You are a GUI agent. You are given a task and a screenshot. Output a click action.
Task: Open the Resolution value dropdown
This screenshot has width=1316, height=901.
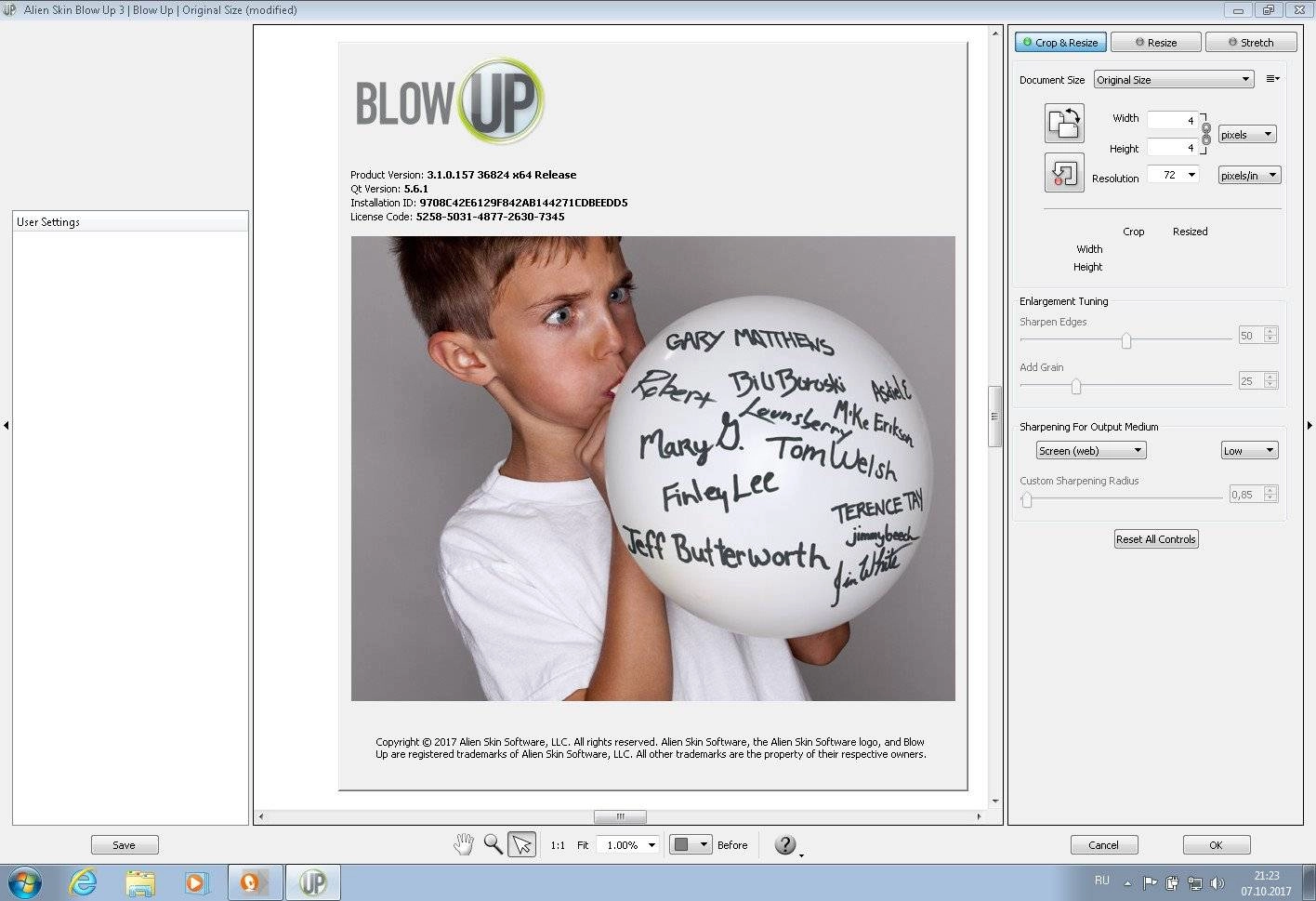(1191, 174)
